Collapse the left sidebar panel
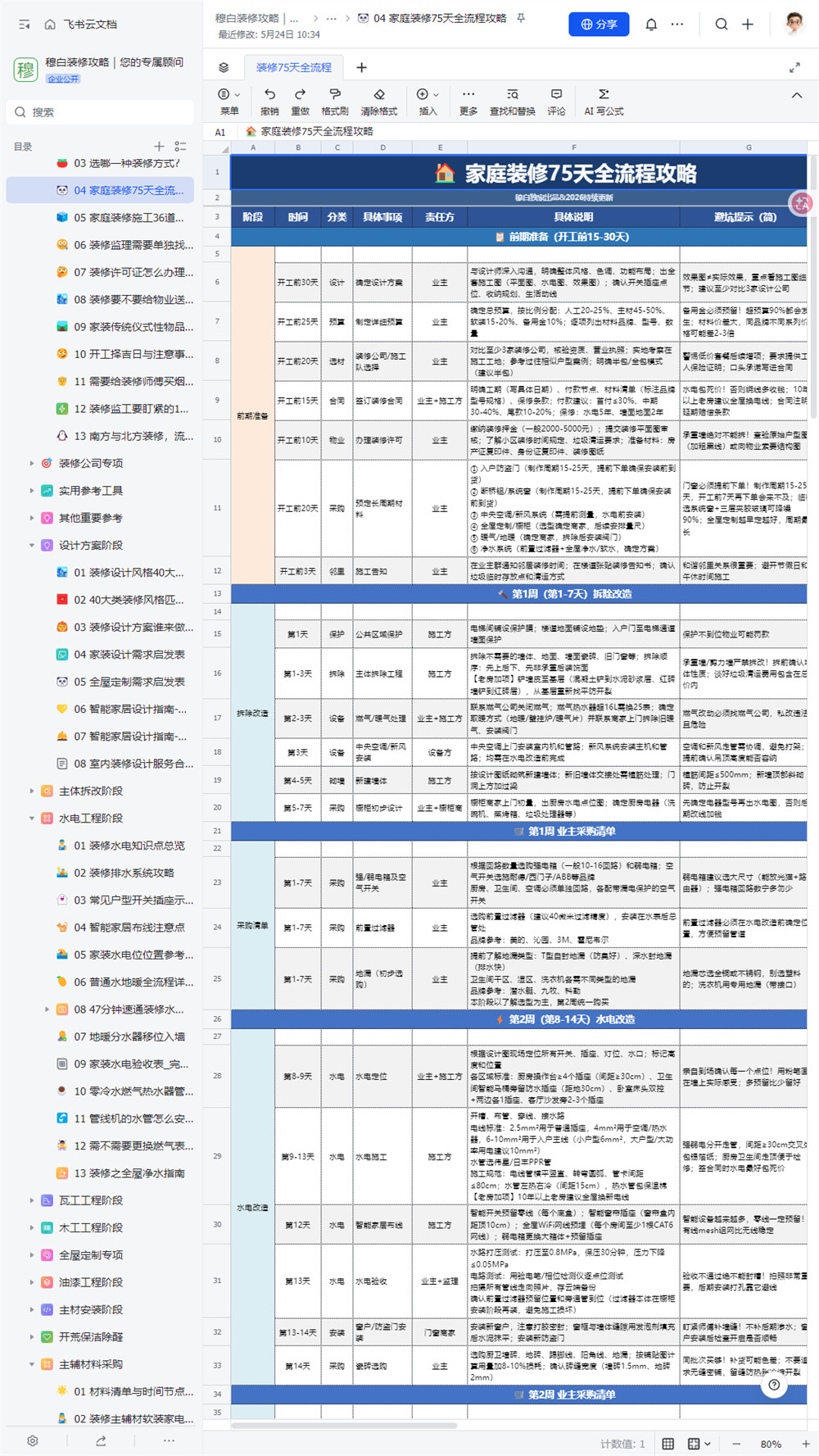This screenshot has width=819, height=1456. (x=25, y=25)
